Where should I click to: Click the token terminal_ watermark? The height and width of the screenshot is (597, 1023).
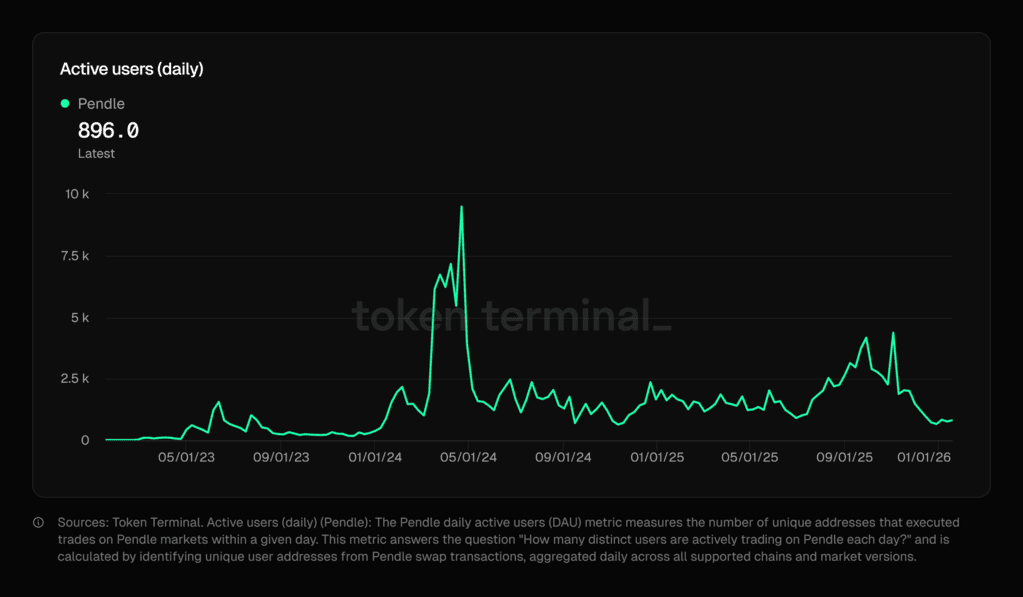[x=511, y=316]
